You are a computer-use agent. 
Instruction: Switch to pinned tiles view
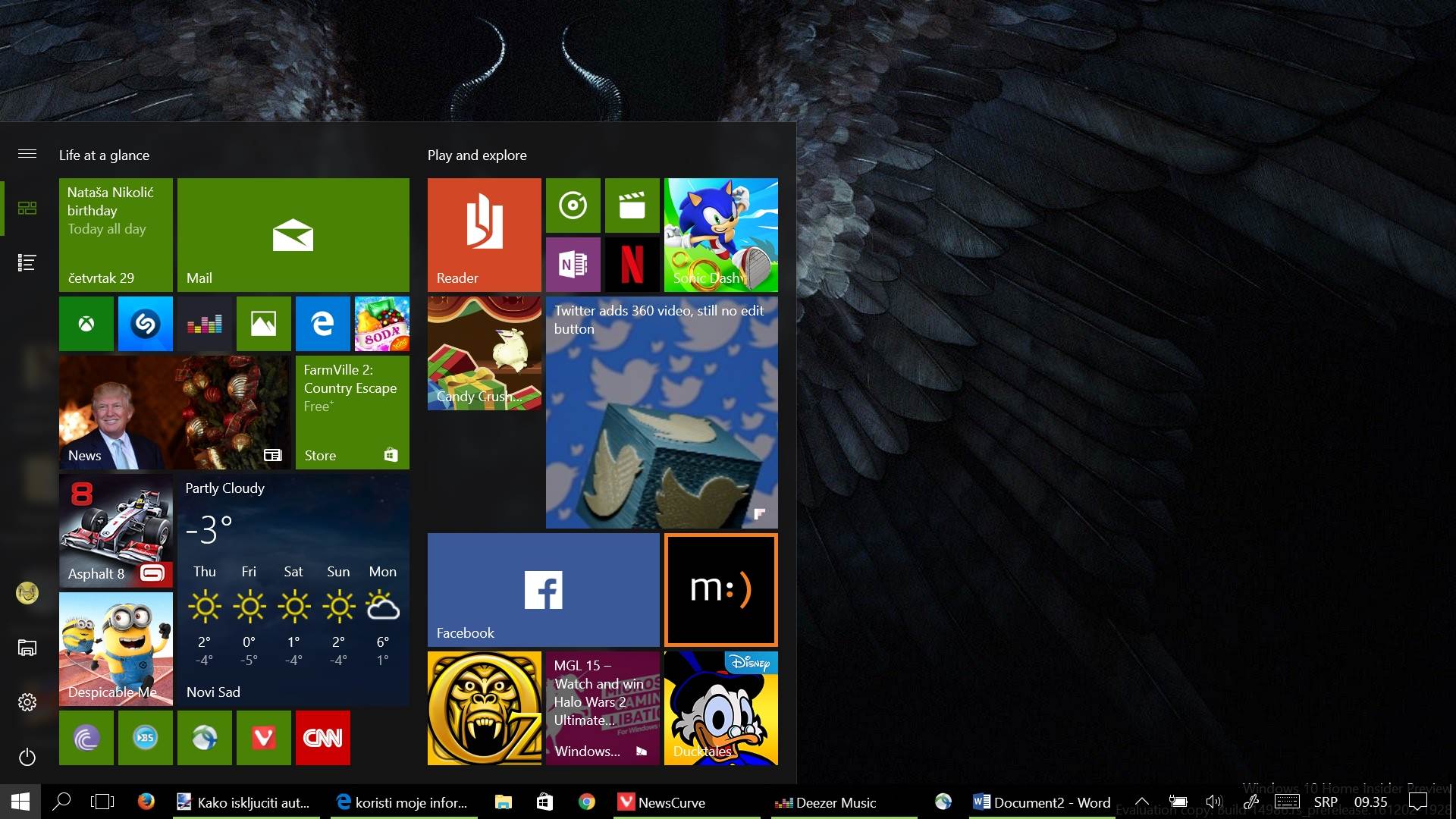(27, 208)
